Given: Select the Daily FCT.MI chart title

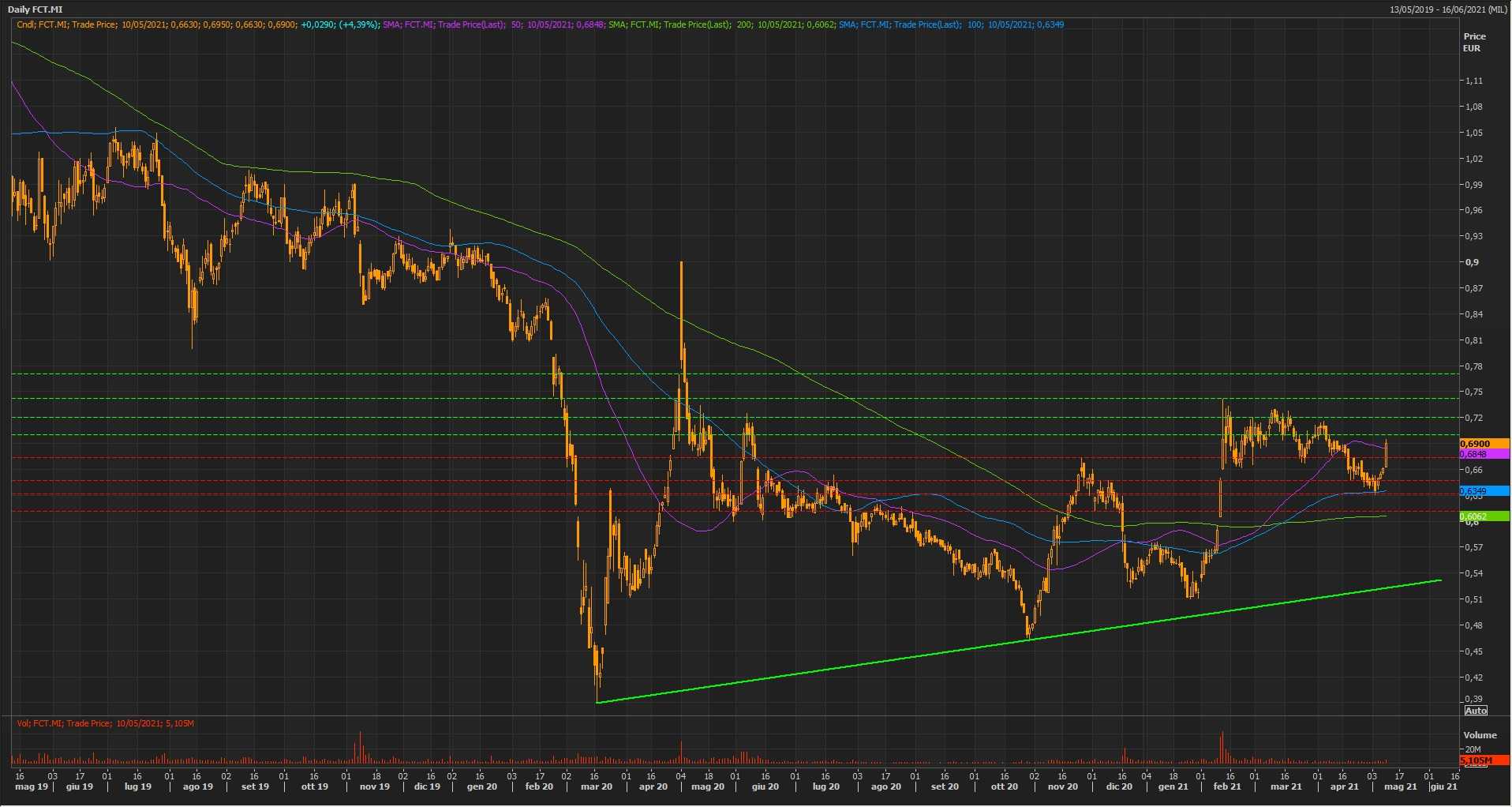Looking at the screenshot, I should click(x=36, y=9).
